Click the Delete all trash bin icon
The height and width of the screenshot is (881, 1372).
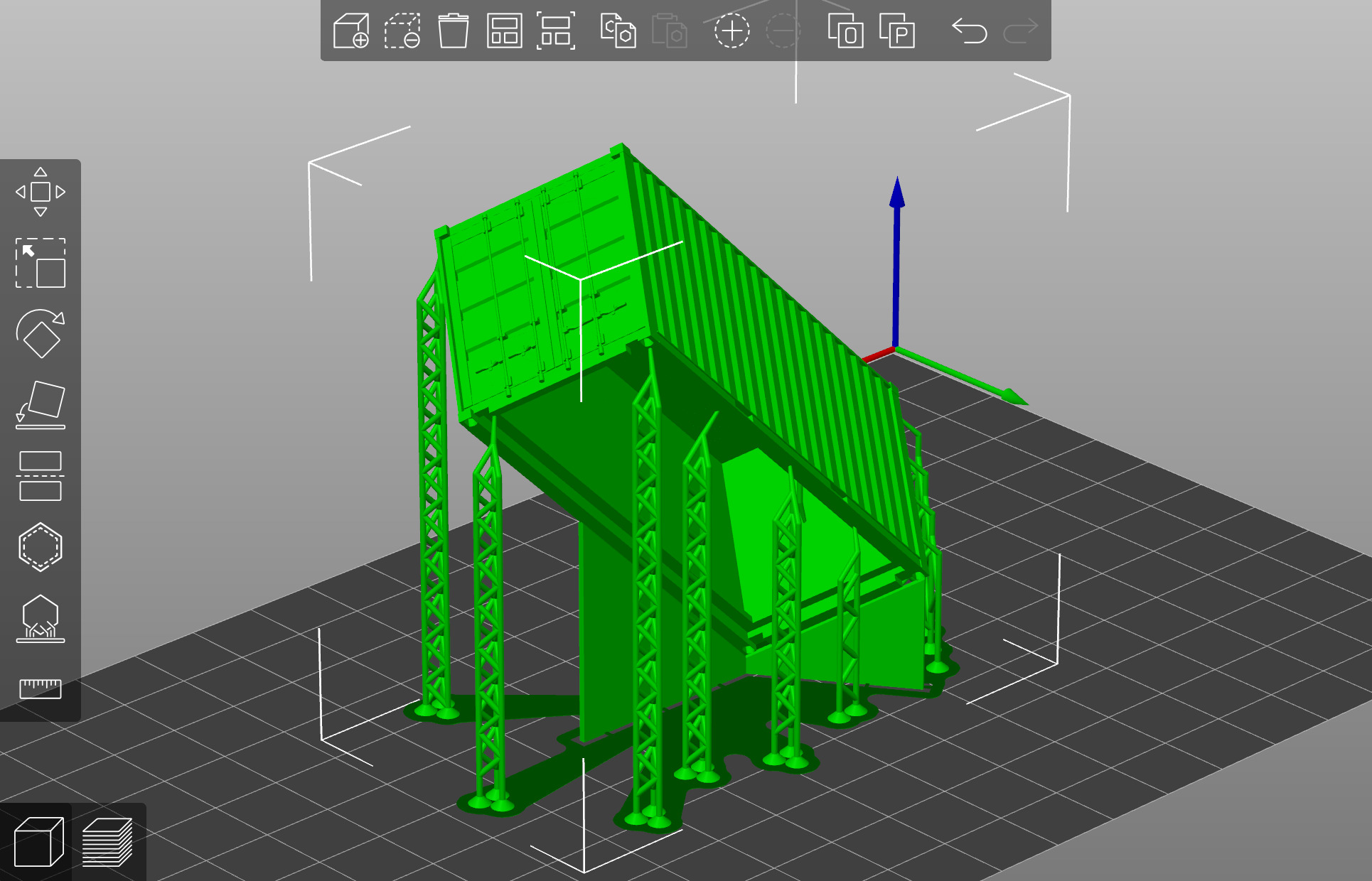tap(453, 31)
